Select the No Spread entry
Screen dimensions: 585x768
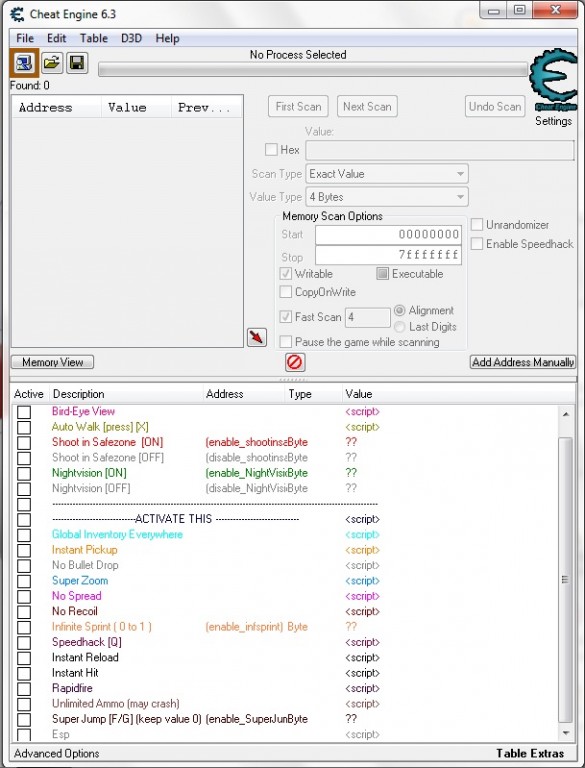click(76, 596)
